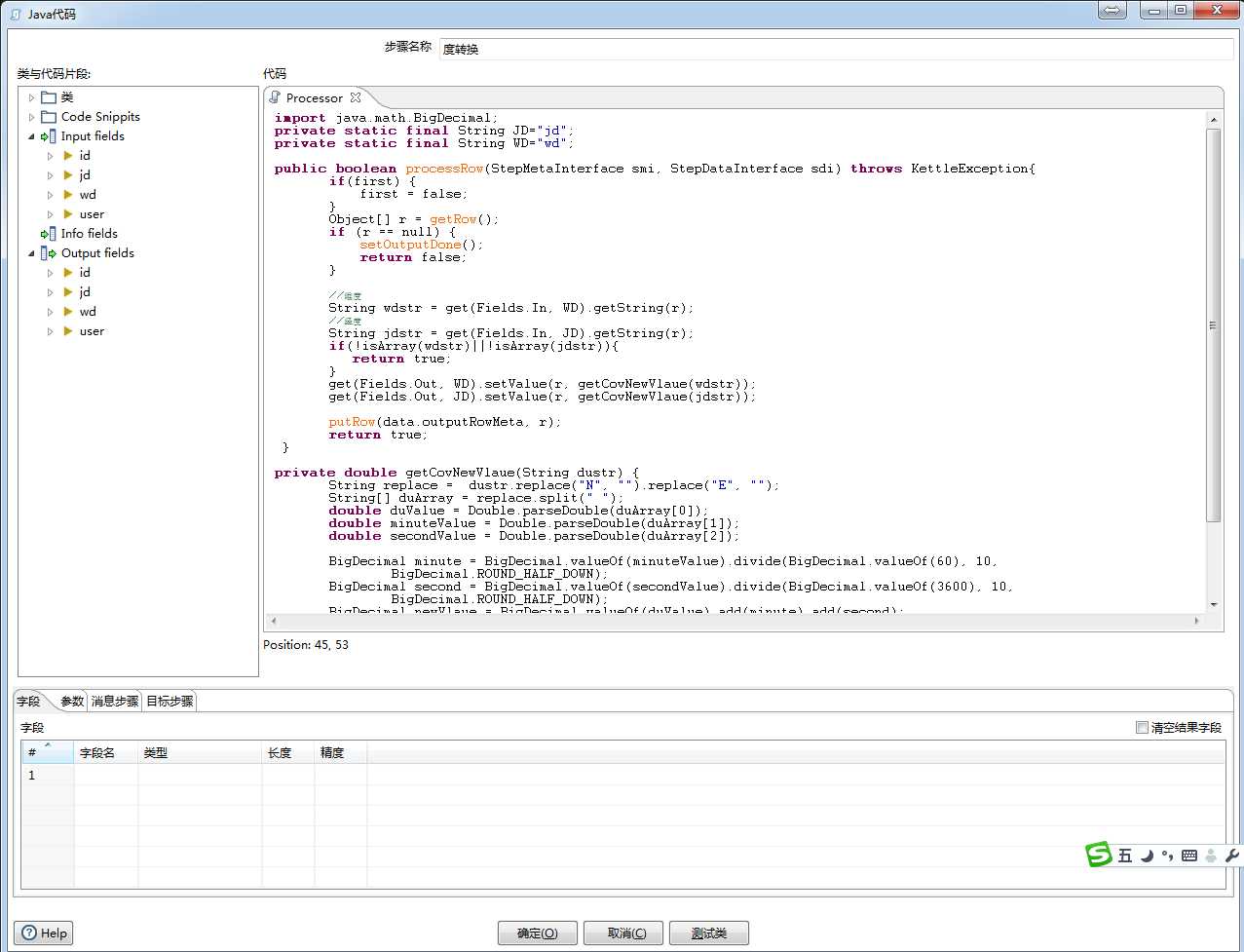Image resolution: width=1244 pixels, height=952 pixels.
Task: Expand the Code Snippits tree node
Action: (31, 117)
